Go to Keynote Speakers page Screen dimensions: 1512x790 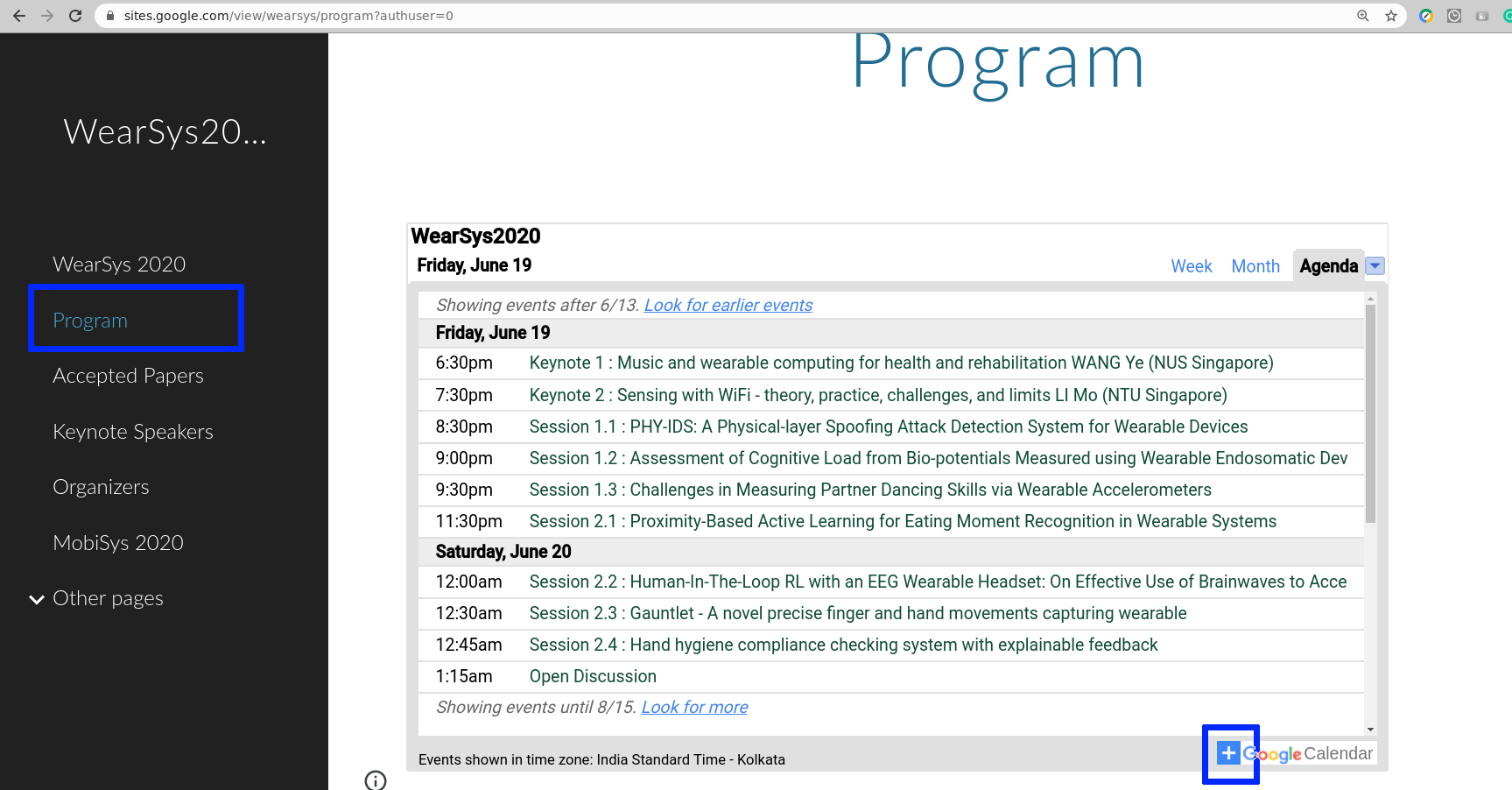133,432
